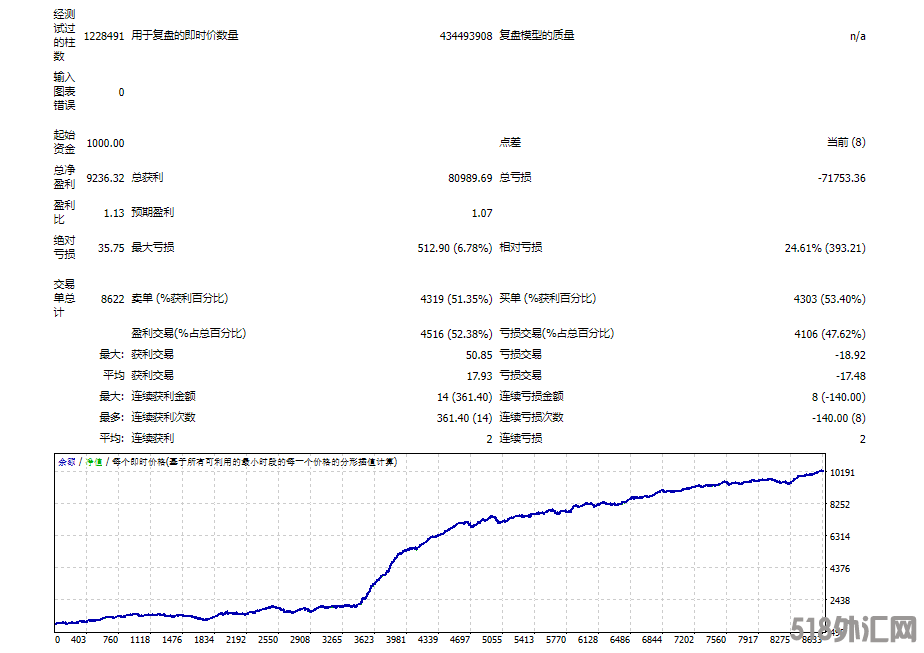Click the relative drawdown value 24.61% (393.21)

[825, 247]
